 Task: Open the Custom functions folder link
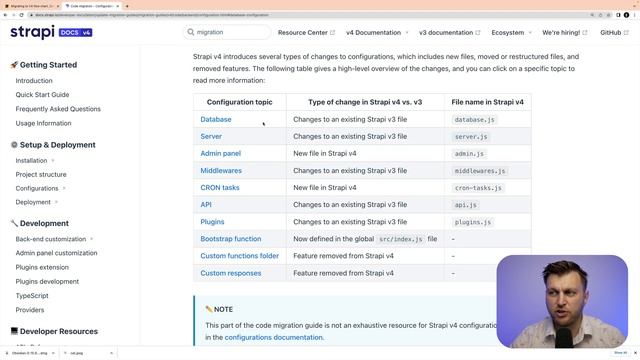(x=240, y=256)
